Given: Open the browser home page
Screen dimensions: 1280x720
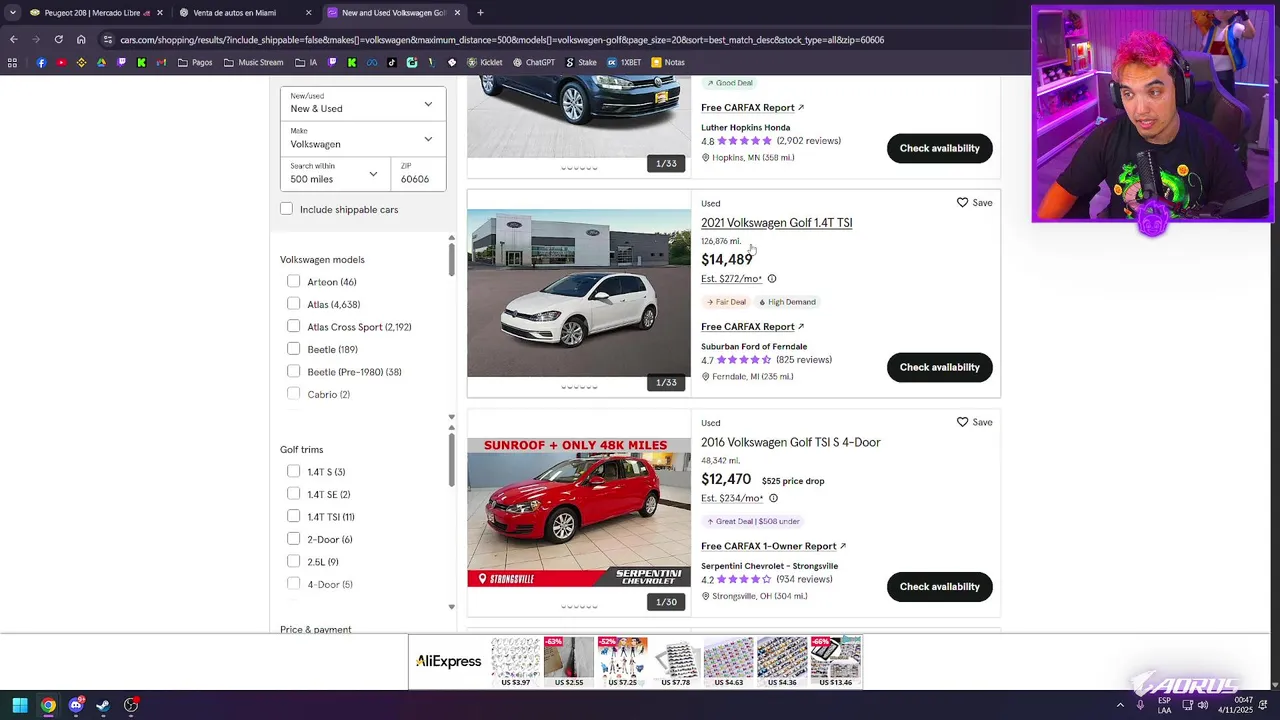Looking at the screenshot, I should [x=81, y=40].
